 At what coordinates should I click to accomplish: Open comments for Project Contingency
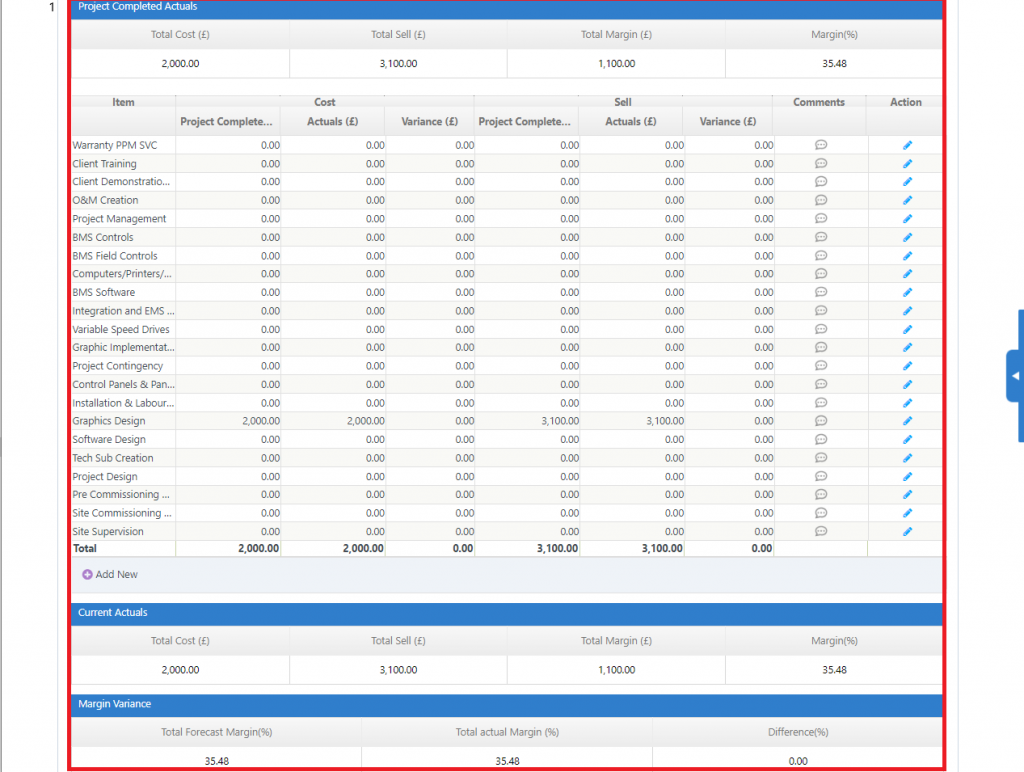point(821,366)
